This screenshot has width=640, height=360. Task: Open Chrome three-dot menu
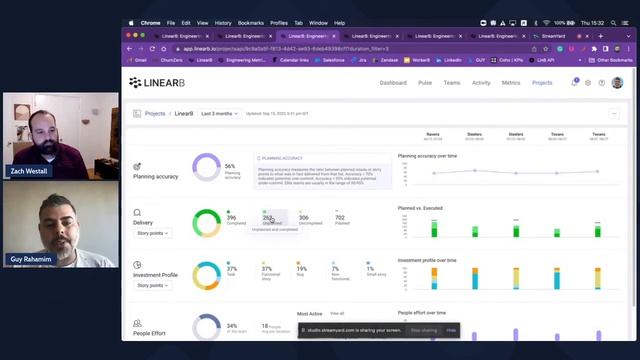click(629, 49)
